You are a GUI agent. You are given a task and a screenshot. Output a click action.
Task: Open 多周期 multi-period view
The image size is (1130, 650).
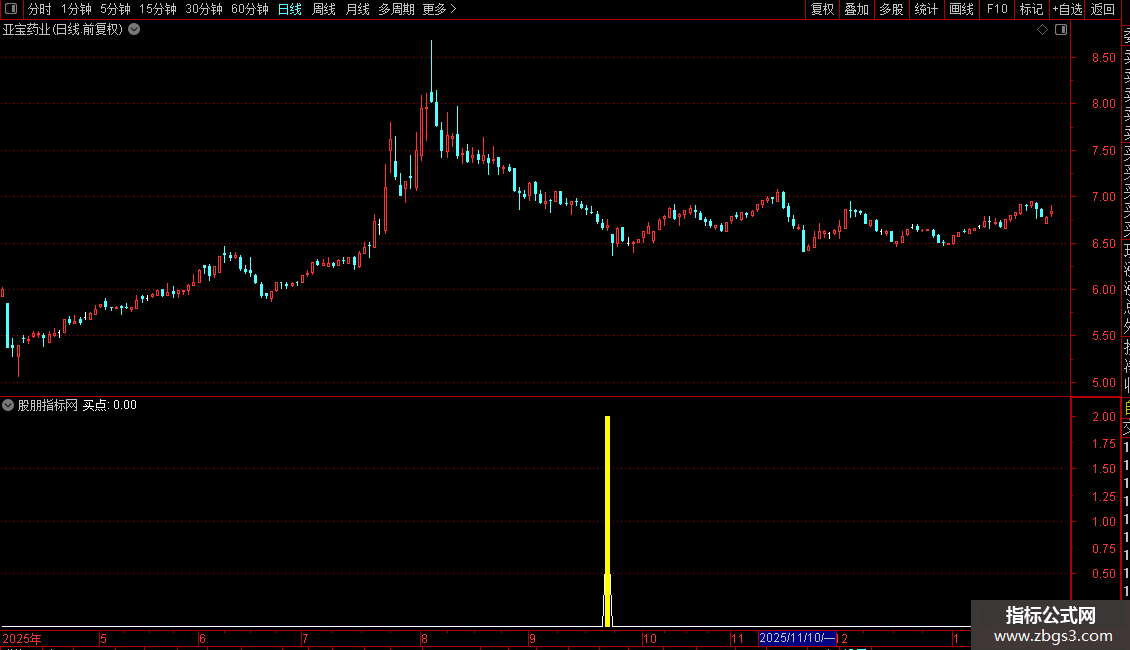coord(396,9)
